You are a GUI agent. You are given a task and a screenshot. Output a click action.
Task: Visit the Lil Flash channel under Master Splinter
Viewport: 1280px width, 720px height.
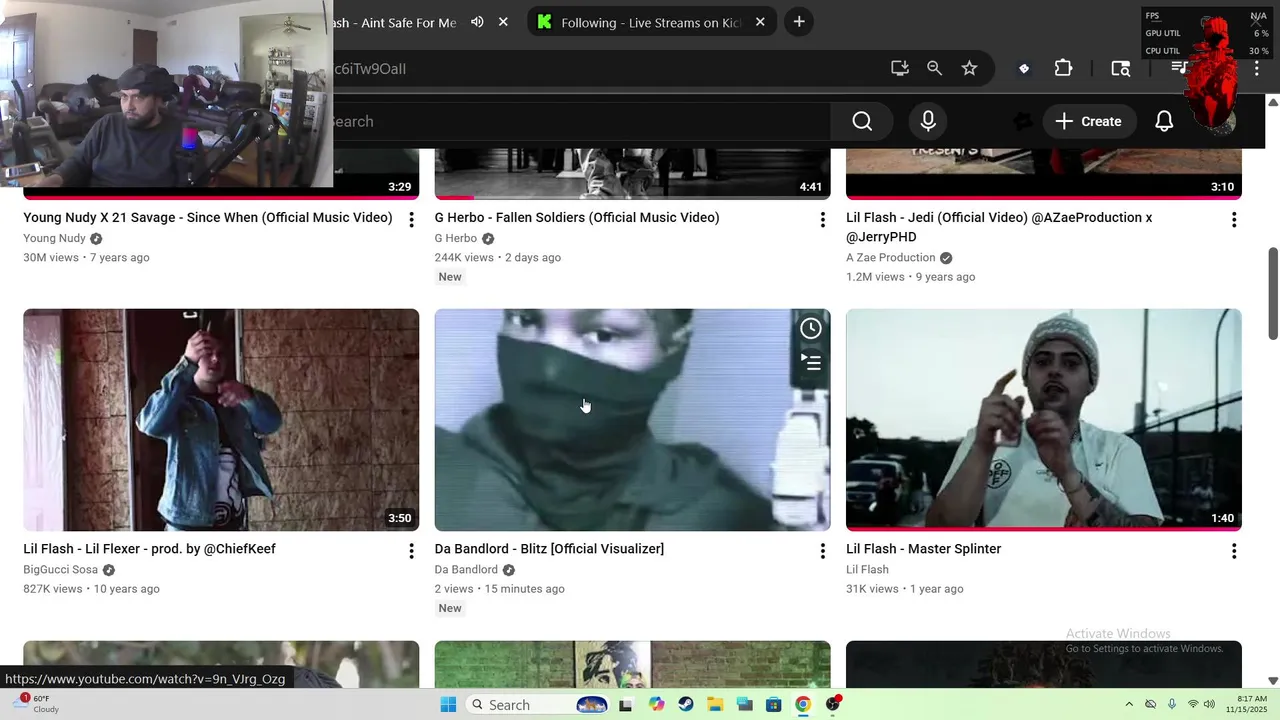pyautogui.click(x=868, y=570)
